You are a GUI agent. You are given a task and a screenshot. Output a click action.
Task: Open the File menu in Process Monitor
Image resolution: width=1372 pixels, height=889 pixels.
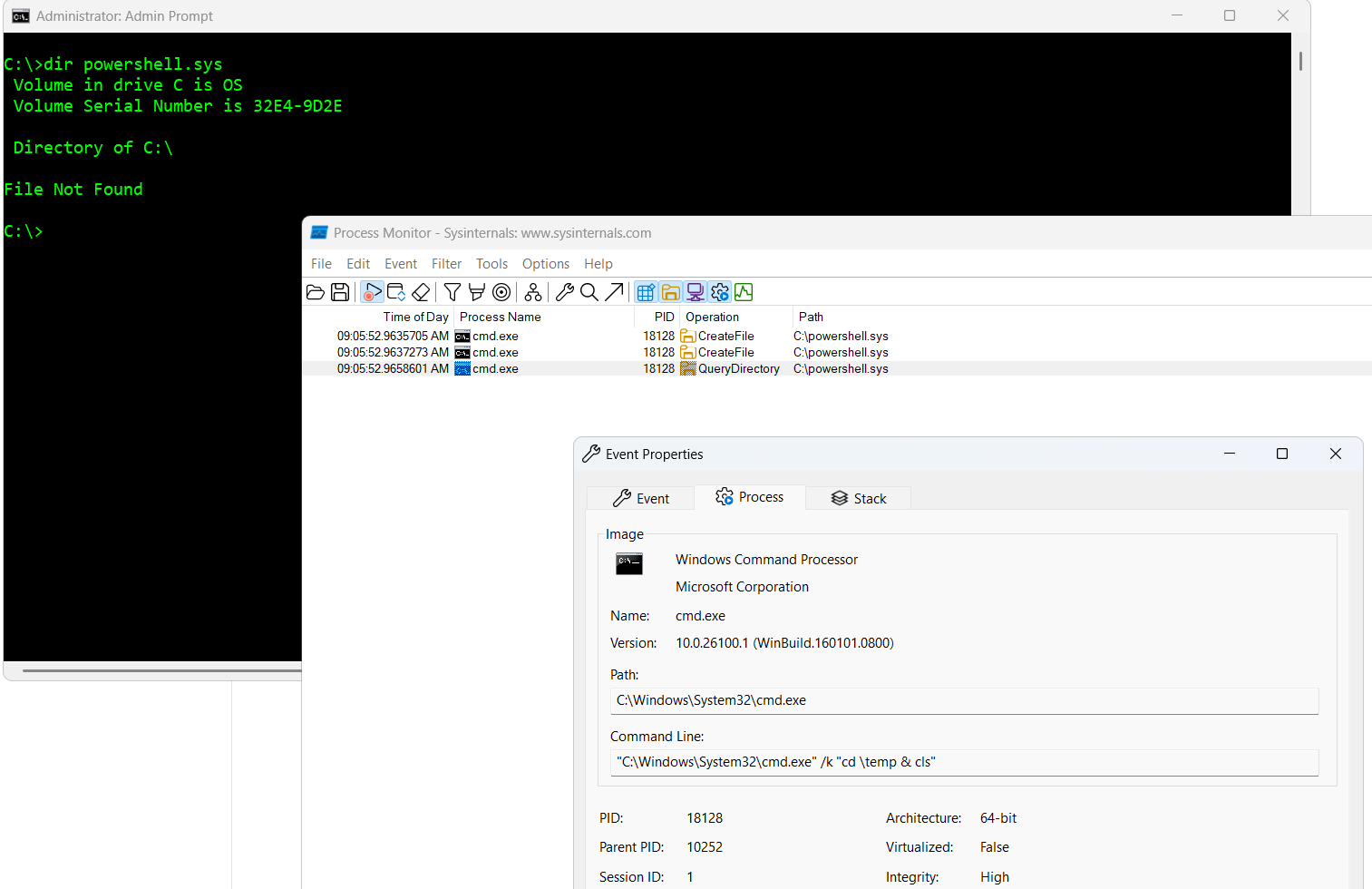pos(321,264)
